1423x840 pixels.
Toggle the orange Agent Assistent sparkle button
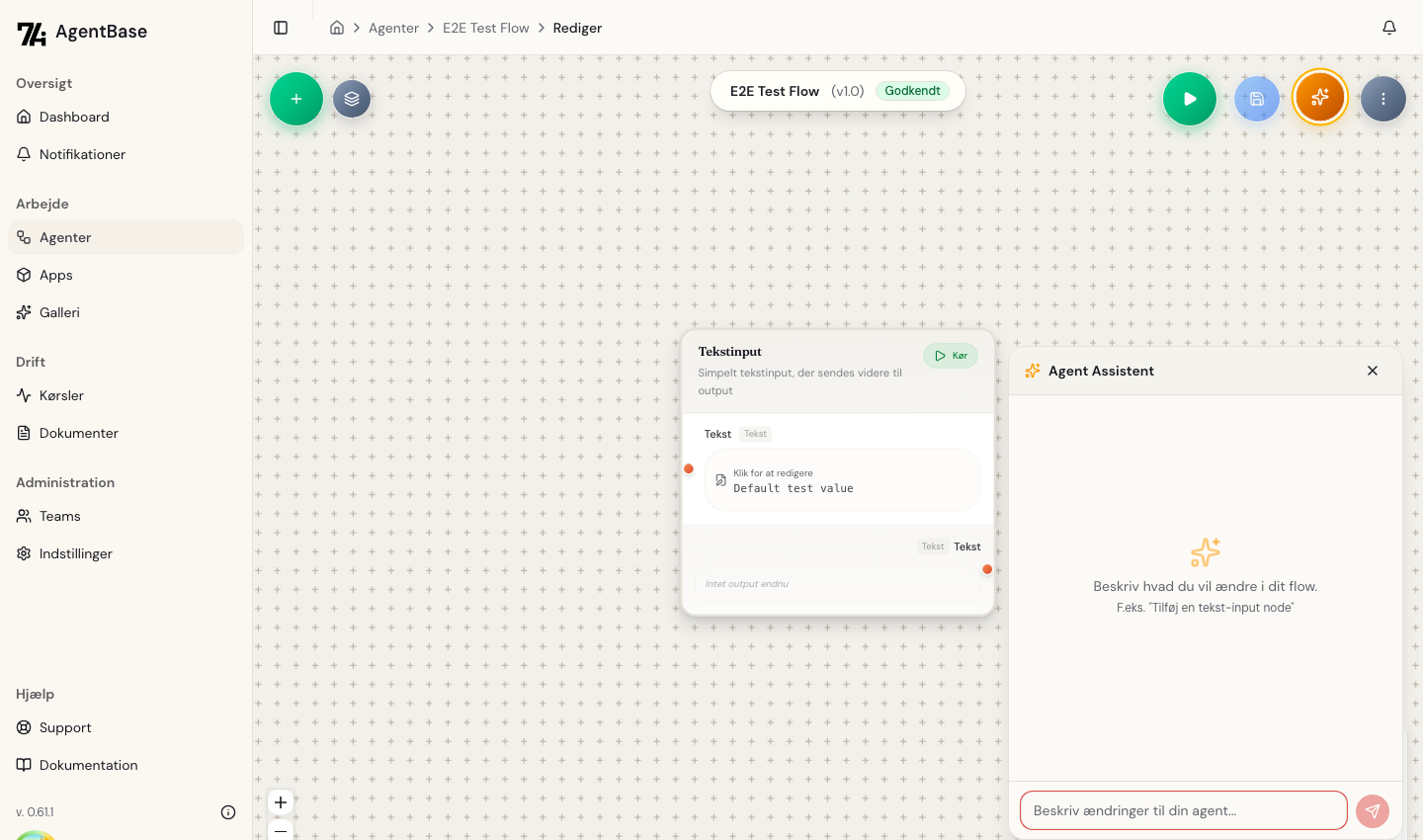tap(1320, 98)
